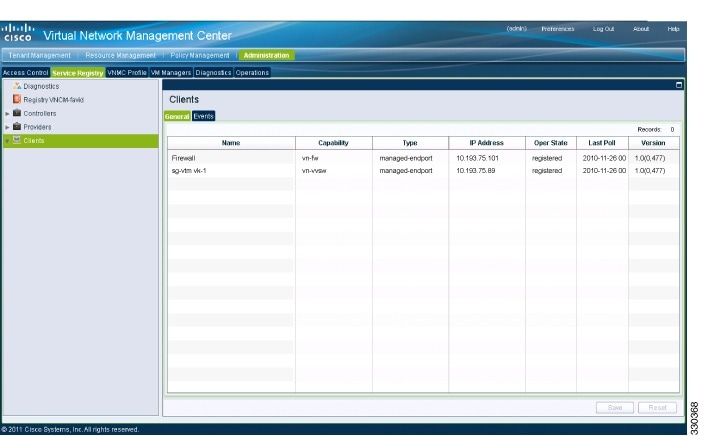Screen dimensions: 704x436
Task: Open the Tenant Management tab
Action: point(40,55)
